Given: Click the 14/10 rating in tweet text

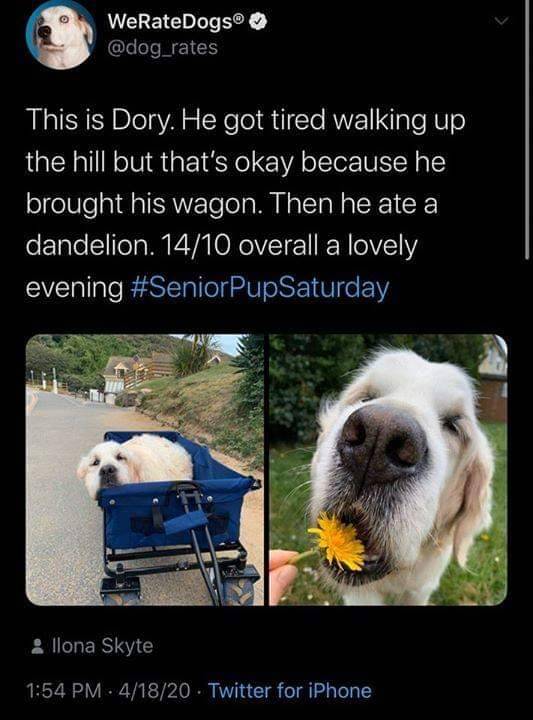Looking at the screenshot, I should (x=195, y=246).
